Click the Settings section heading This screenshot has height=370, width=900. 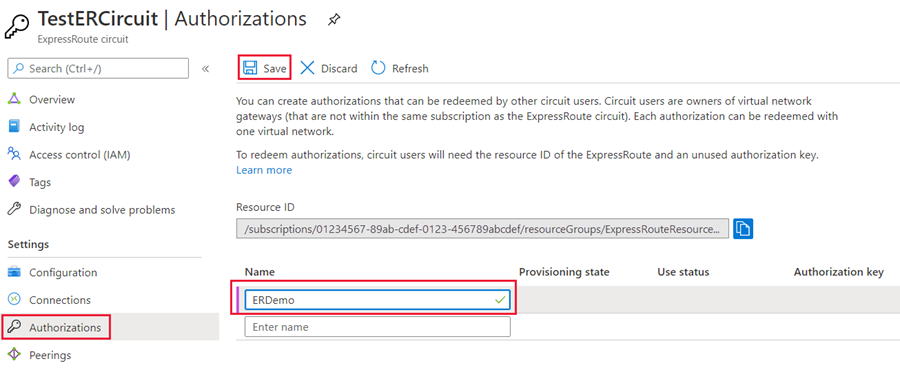pyautogui.click(x=28, y=244)
